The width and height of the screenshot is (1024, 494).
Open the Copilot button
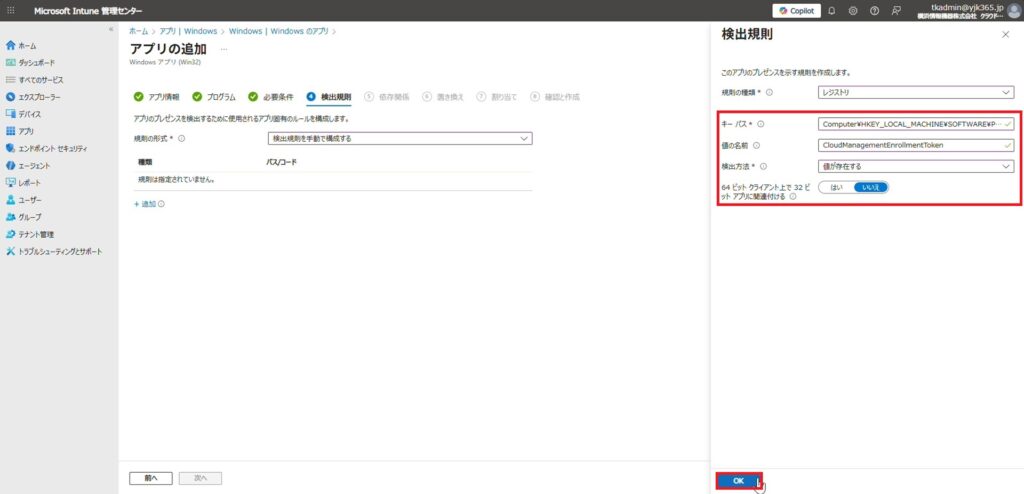pyautogui.click(x=796, y=10)
